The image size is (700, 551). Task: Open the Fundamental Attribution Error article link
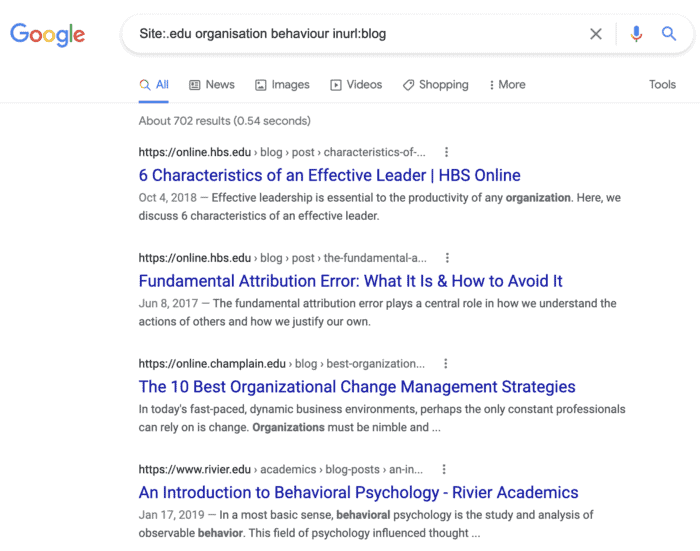tap(350, 281)
